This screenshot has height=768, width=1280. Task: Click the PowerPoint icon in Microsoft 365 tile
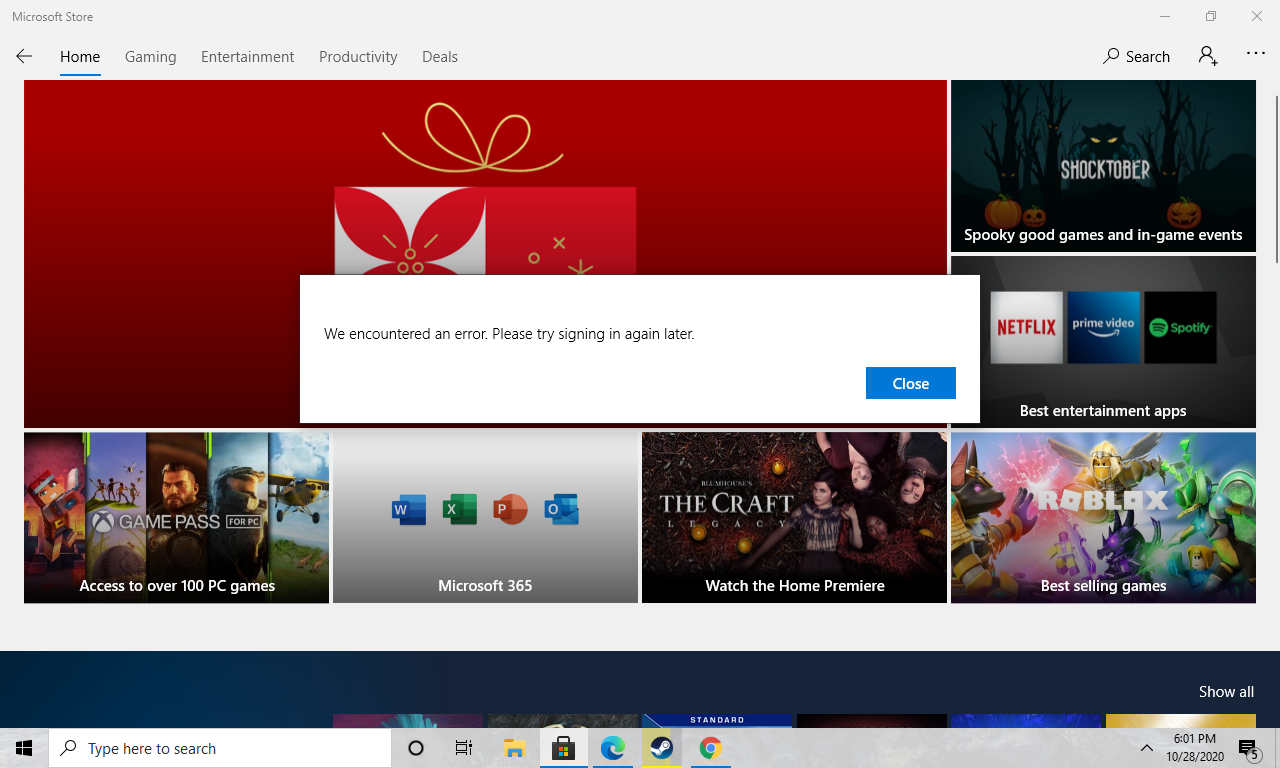511,510
